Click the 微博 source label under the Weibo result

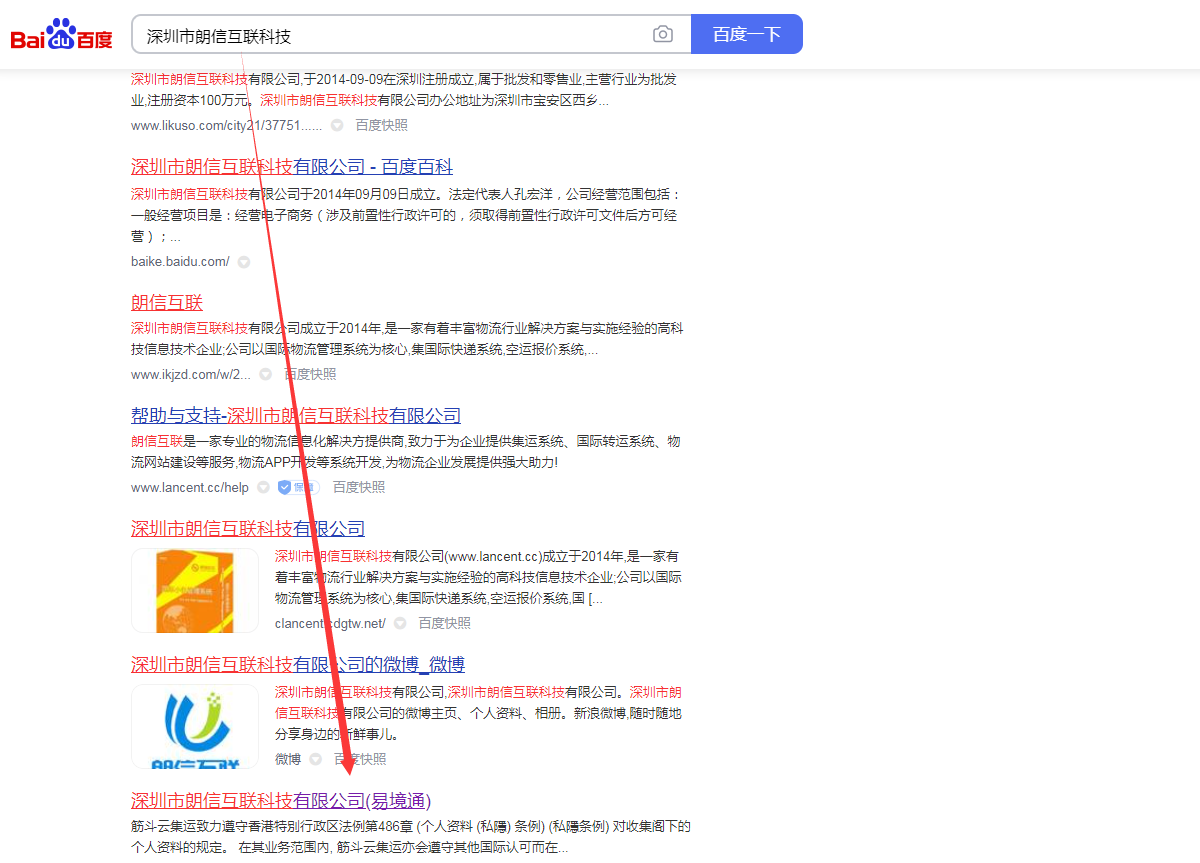288,759
